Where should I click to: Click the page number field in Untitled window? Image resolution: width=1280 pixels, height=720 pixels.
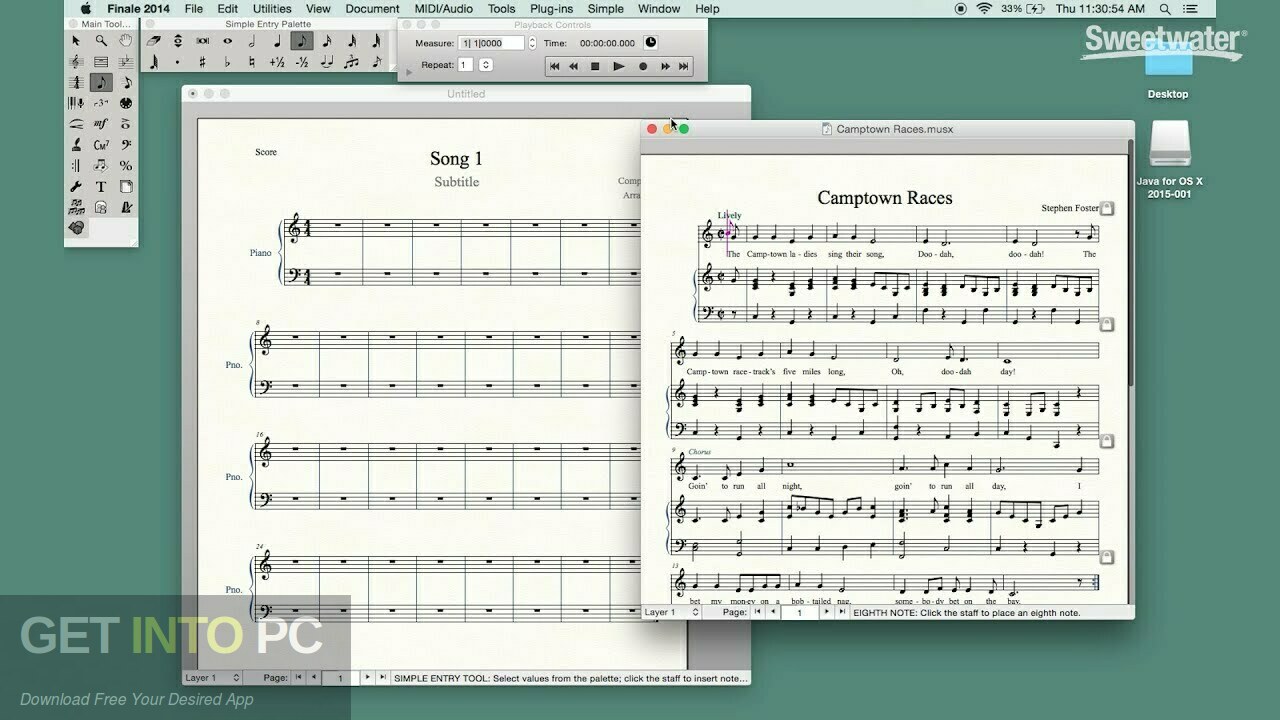click(340, 677)
